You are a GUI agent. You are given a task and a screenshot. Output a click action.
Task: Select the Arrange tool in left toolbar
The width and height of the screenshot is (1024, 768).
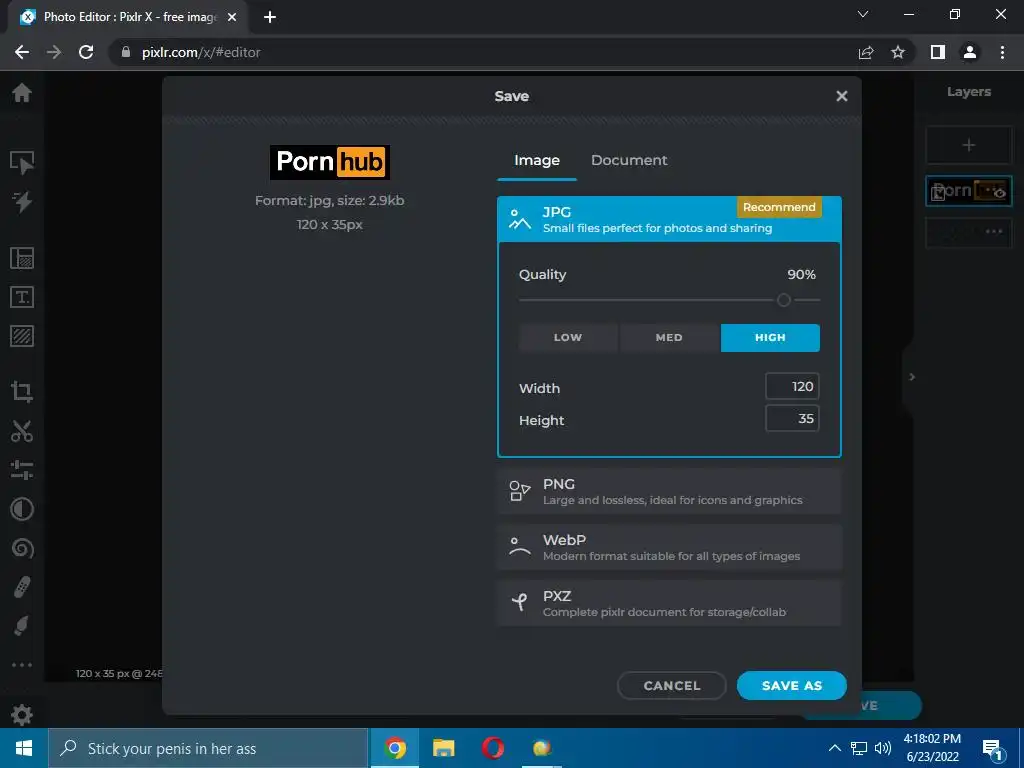point(22,163)
